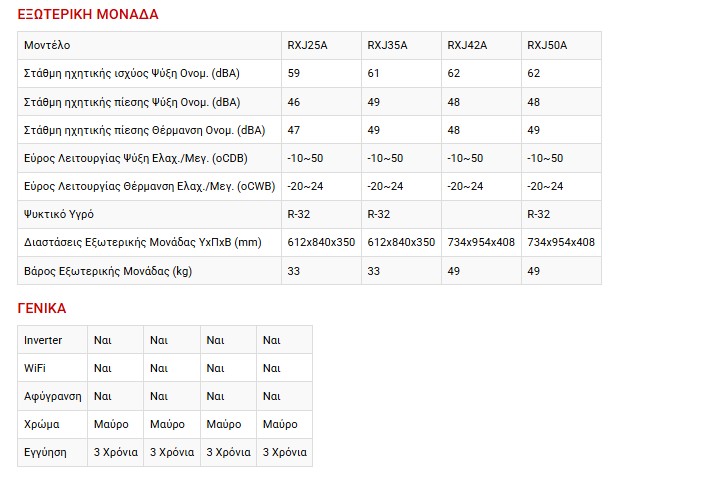Click the Εγγύηση row label
This screenshot has height=481, width=722.
[45, 452]
